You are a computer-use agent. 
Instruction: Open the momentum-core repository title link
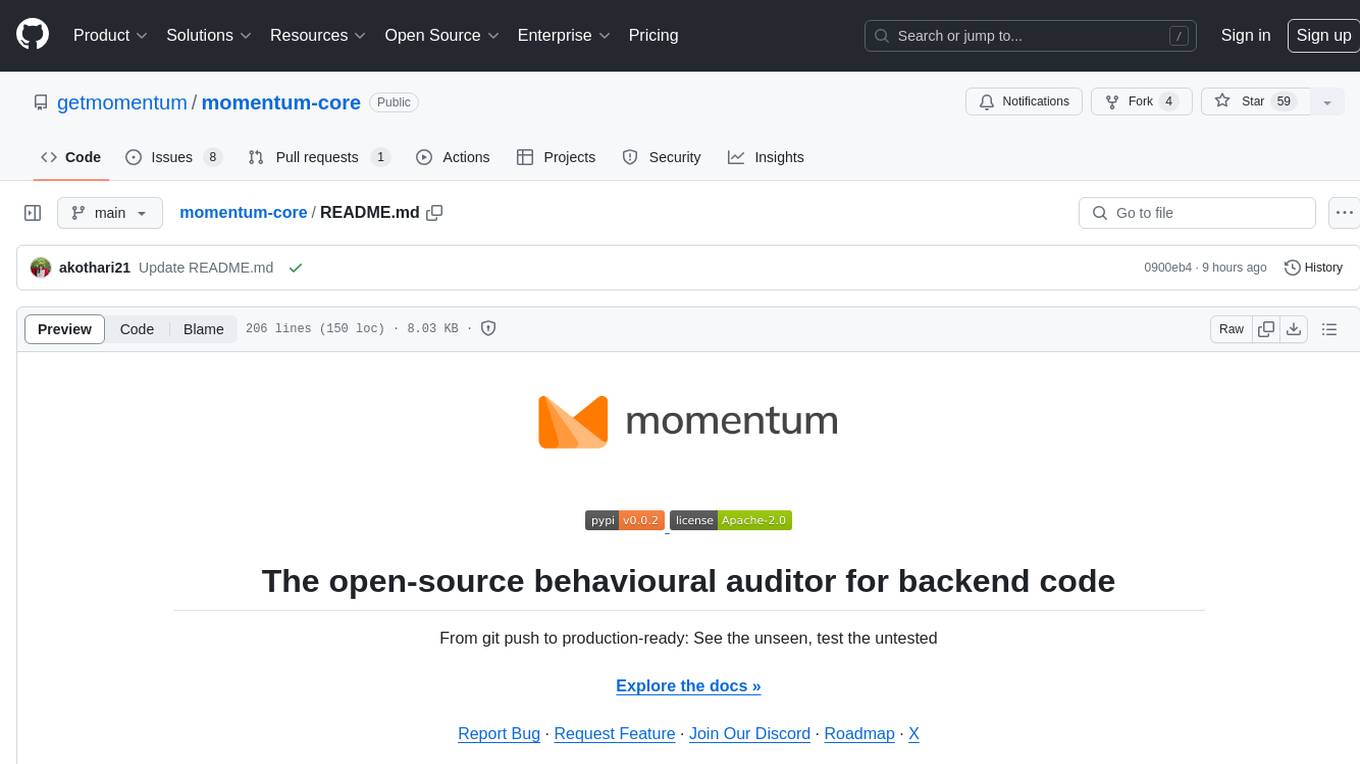tap(281, 102)
